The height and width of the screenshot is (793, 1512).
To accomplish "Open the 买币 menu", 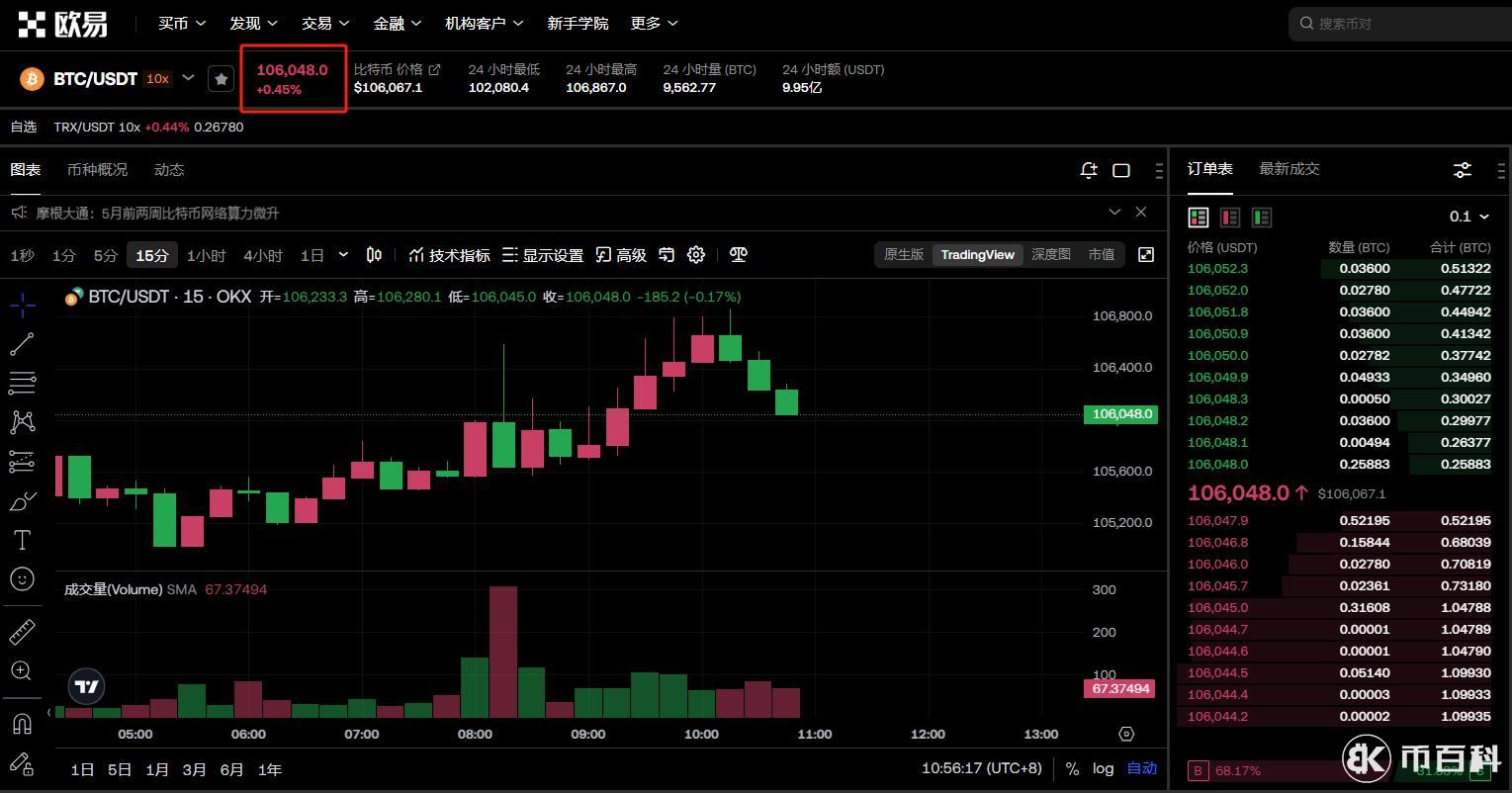I will [182, 23].
